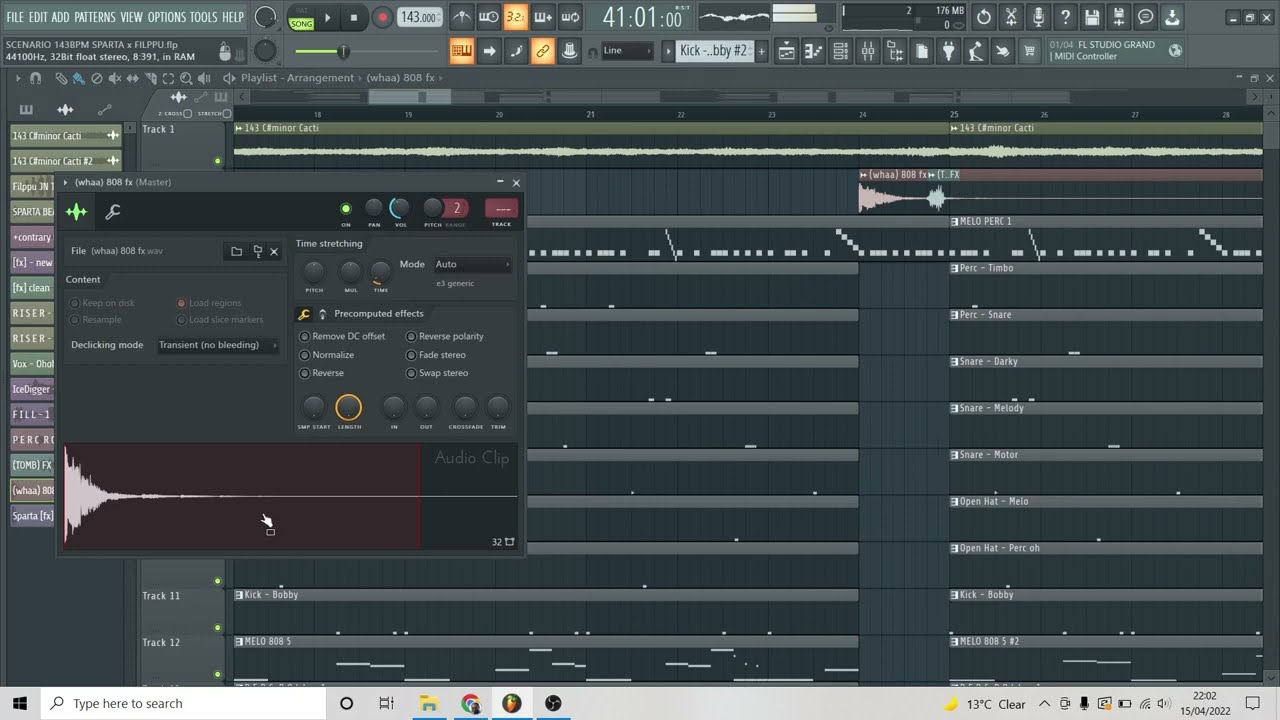Open the Line snap dropdown

[627, 51]
